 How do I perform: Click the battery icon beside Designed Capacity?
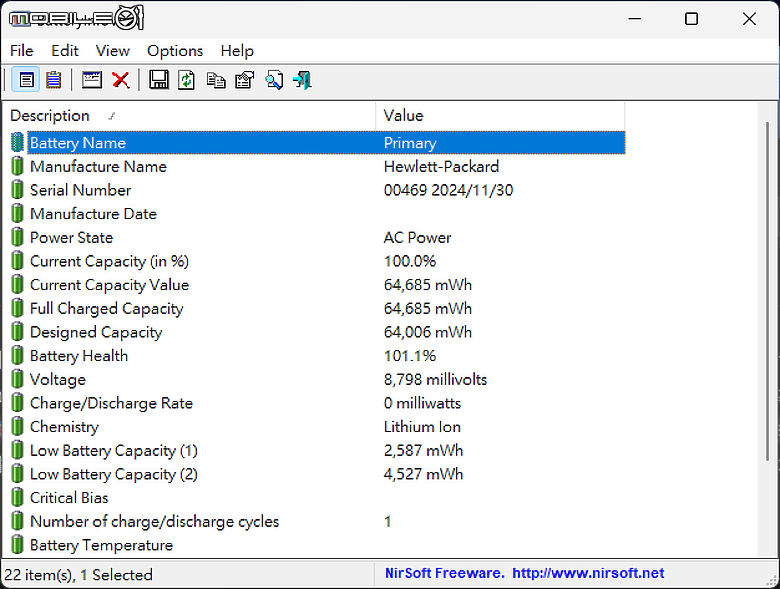point(17,332)
